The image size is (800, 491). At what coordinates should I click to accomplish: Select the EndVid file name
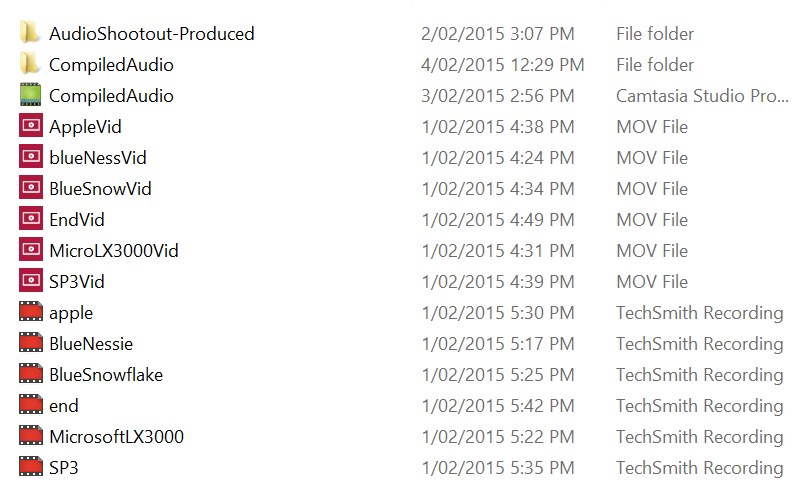[77, 220]
